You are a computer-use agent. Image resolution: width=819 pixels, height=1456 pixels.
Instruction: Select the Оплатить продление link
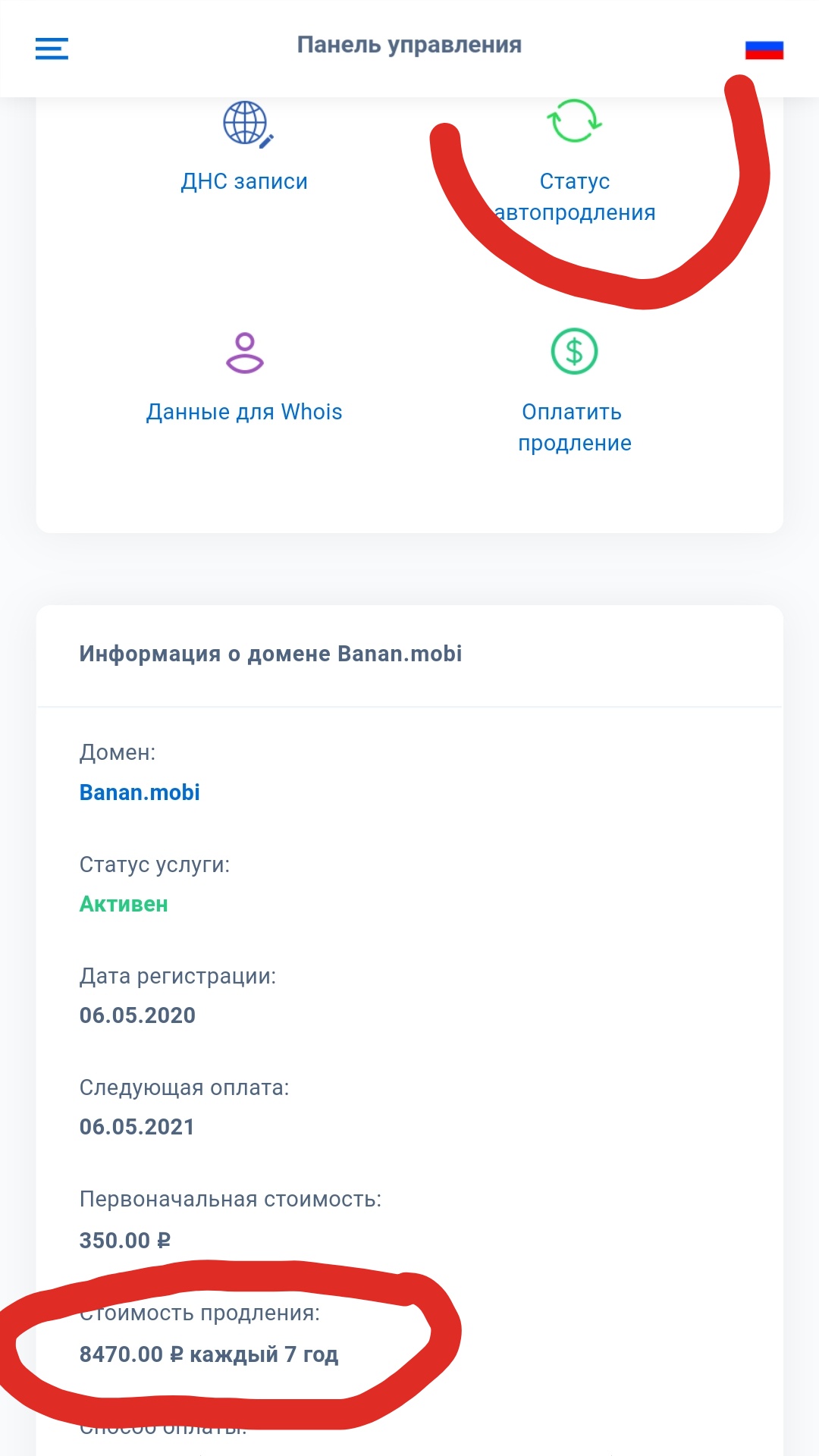point(574,428)
